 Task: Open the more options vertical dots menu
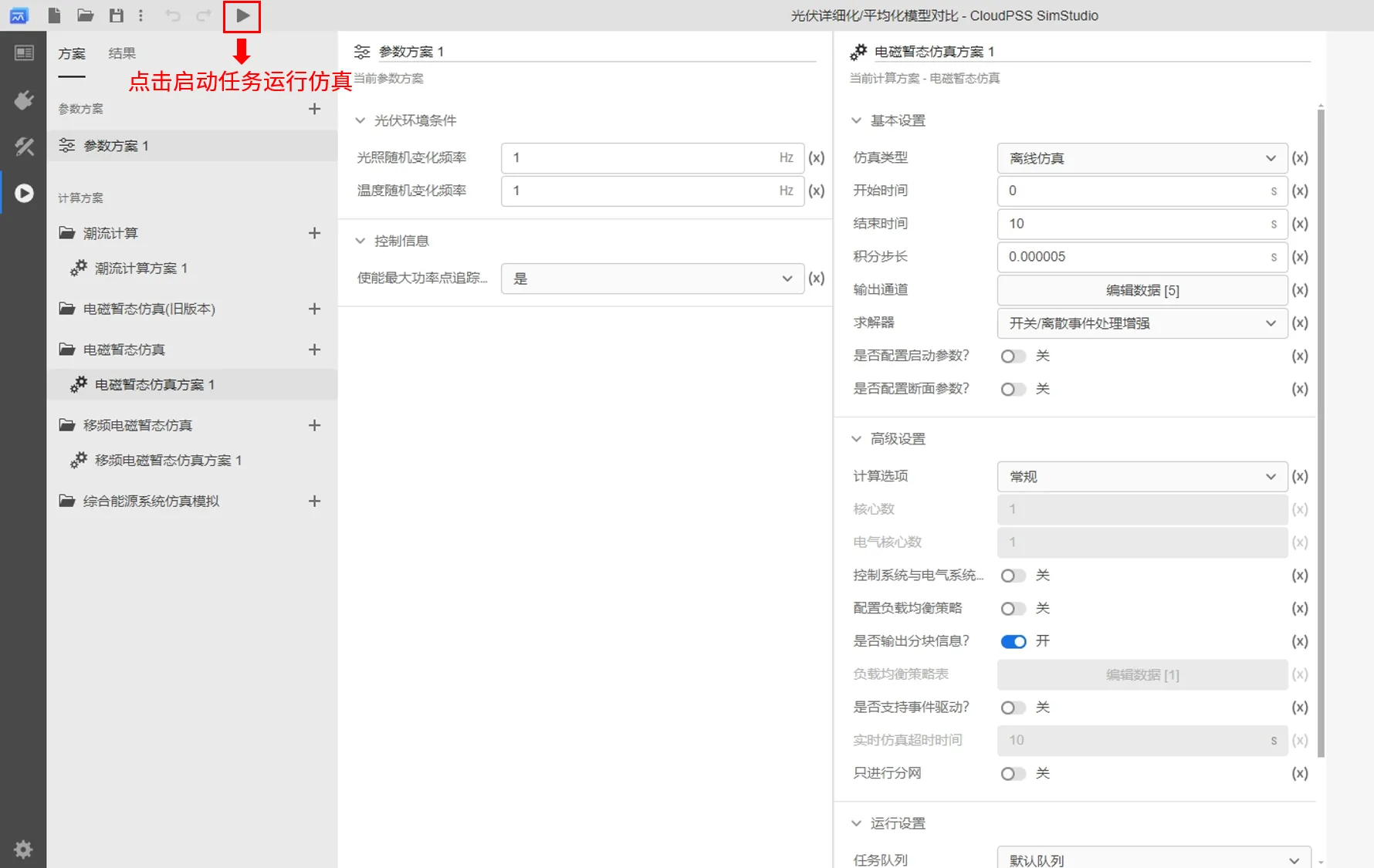(x=140, y=15)
